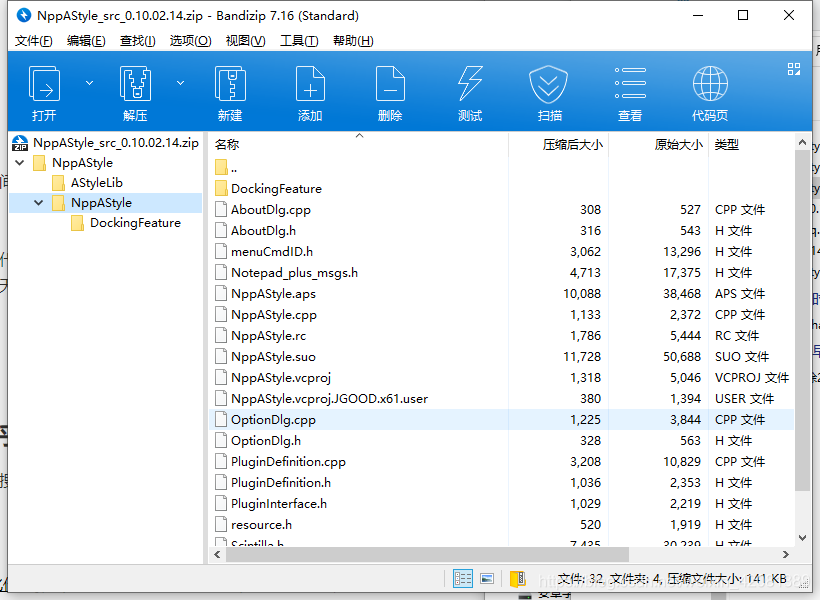Open the 视图(V) menu
Screen dimensions: 820x600
pos(245,41)
